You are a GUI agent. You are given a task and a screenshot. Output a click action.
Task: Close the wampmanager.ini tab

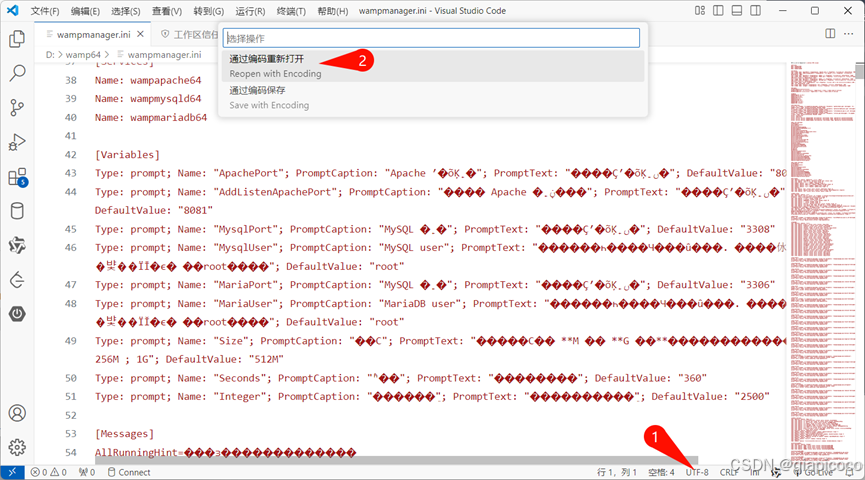[141, 34]
